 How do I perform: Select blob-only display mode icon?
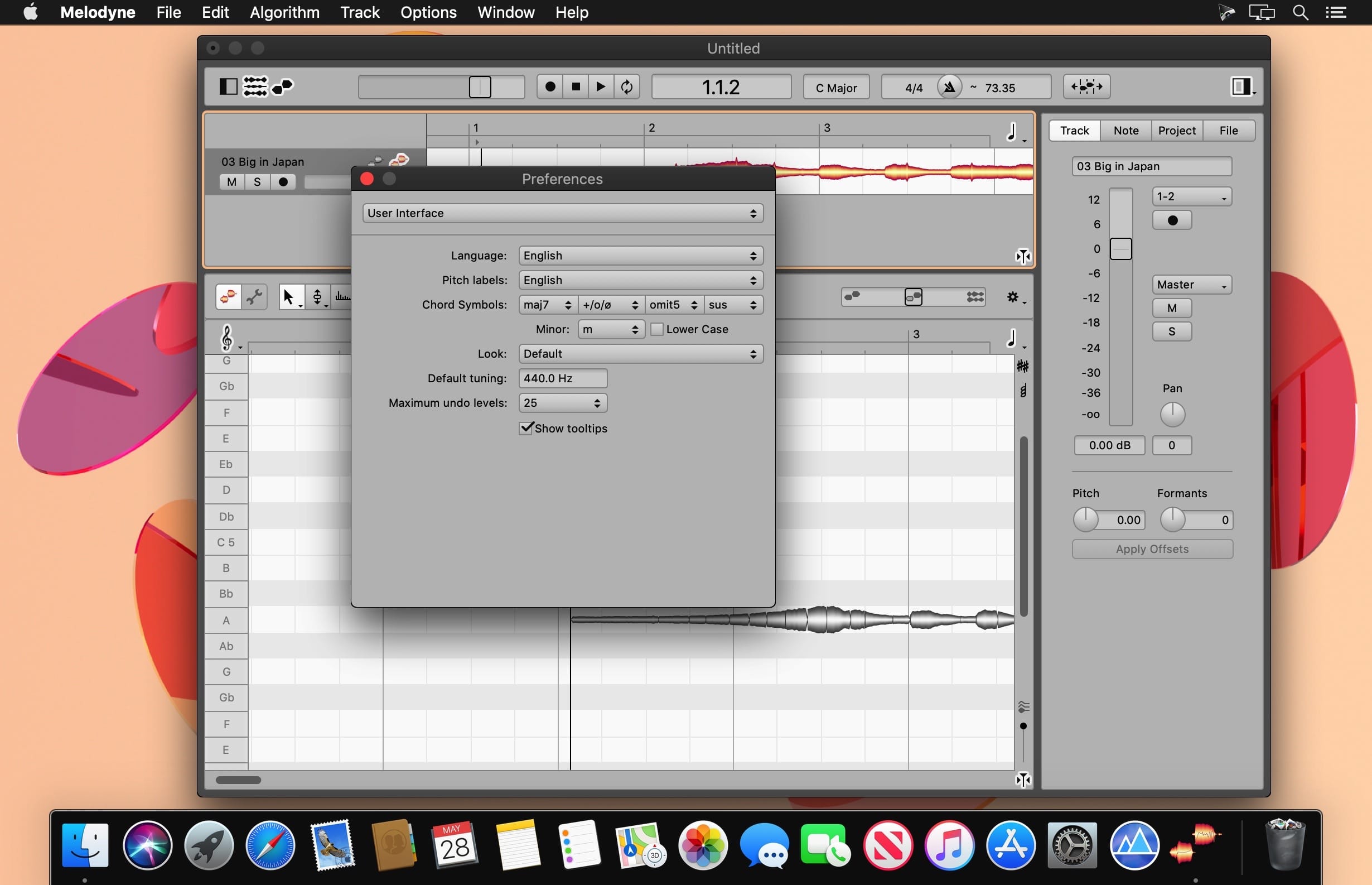click(x=853, y=296)
